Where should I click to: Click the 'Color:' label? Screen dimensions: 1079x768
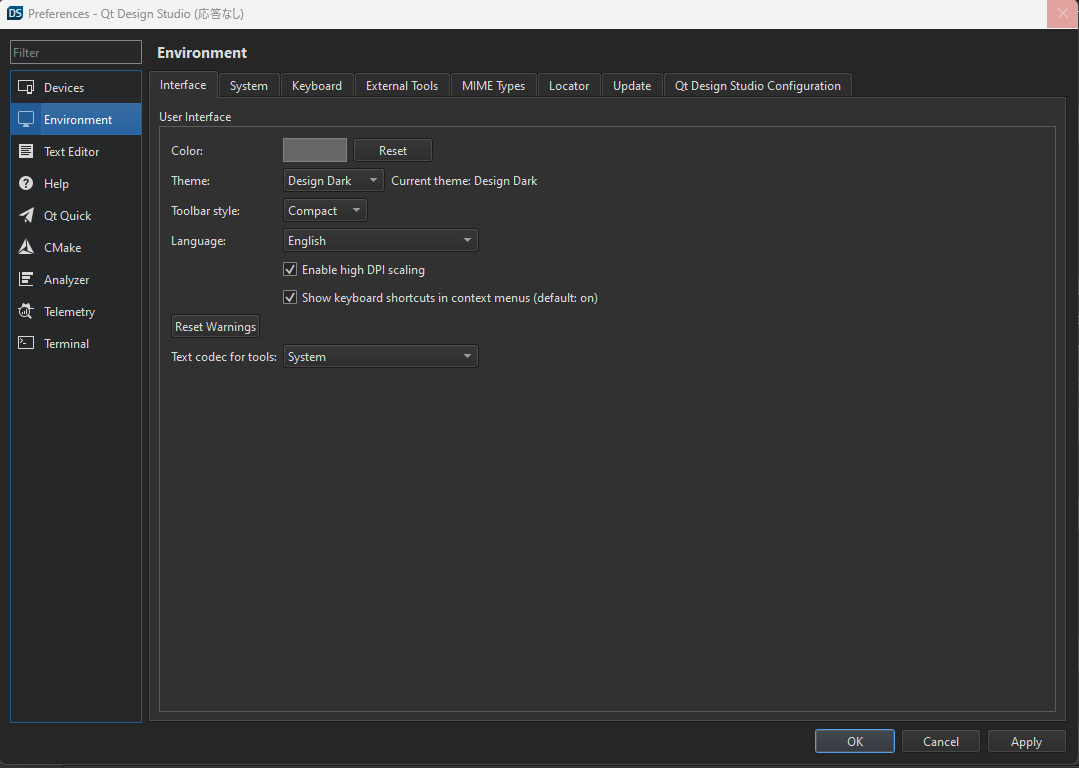(187, 151)
